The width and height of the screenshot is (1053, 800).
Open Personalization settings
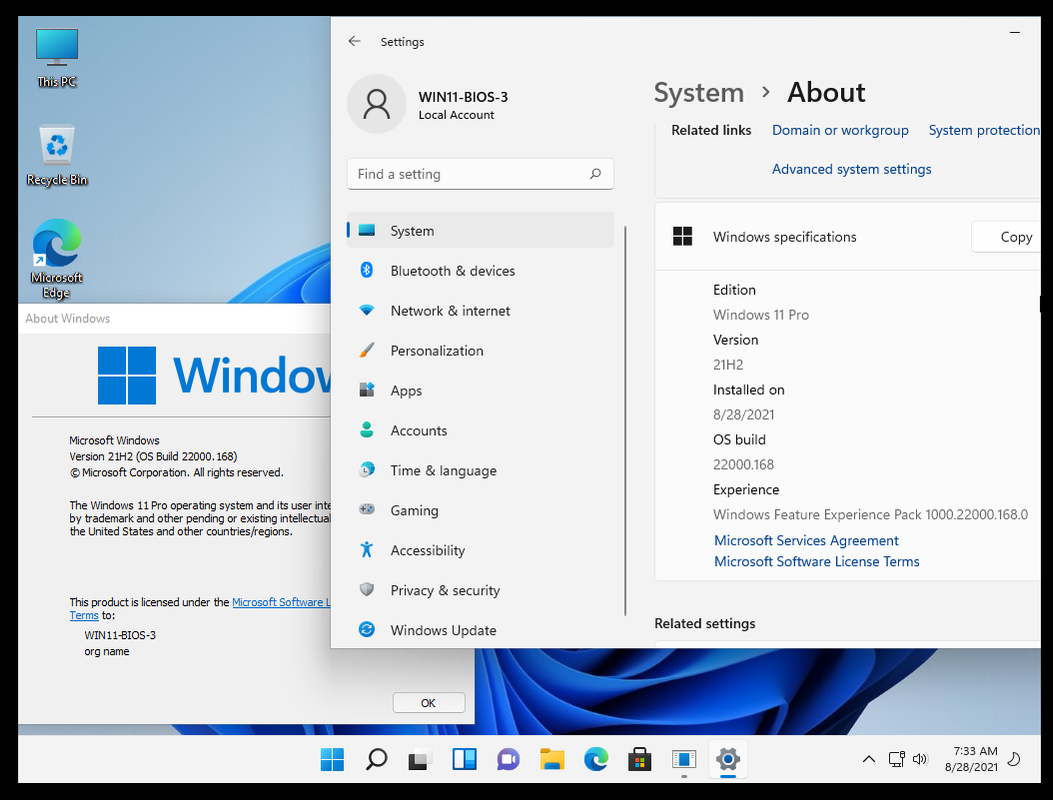point(480,351)
